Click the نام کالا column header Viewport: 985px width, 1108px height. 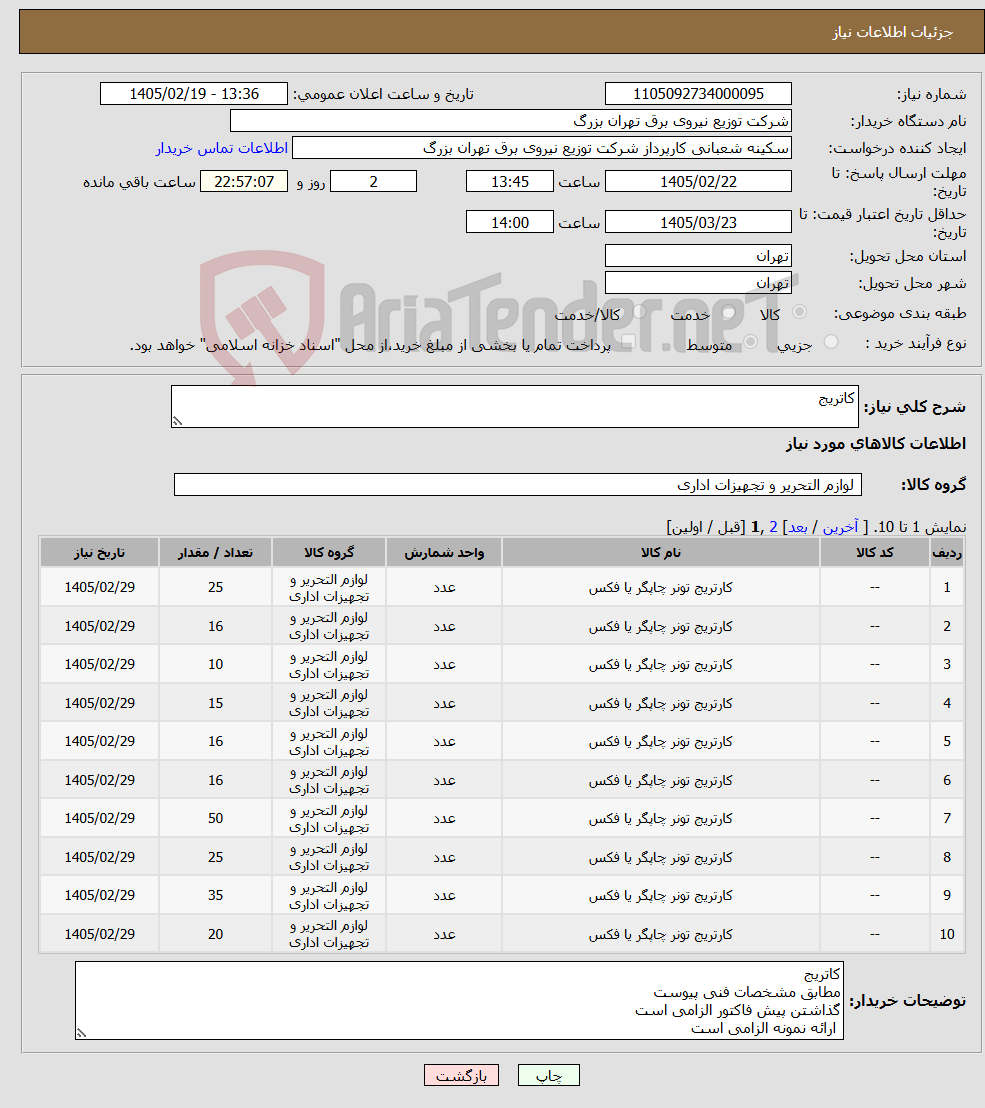tap(661, 553)
